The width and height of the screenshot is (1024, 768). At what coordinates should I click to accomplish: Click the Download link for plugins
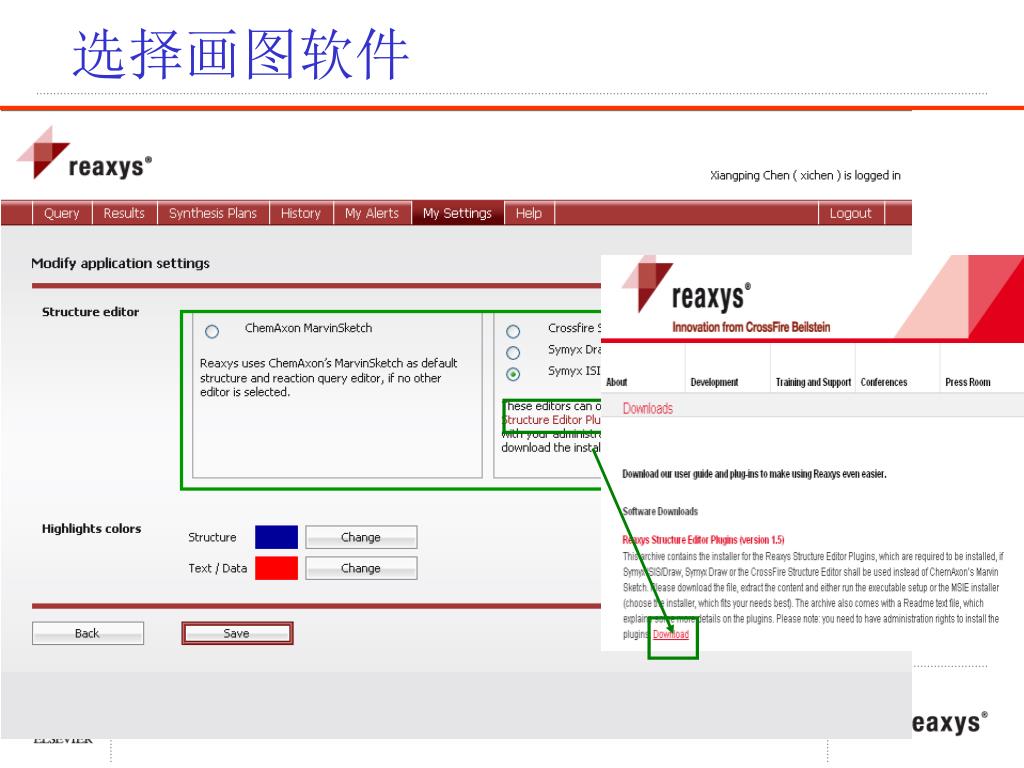(x=671, y=634)
